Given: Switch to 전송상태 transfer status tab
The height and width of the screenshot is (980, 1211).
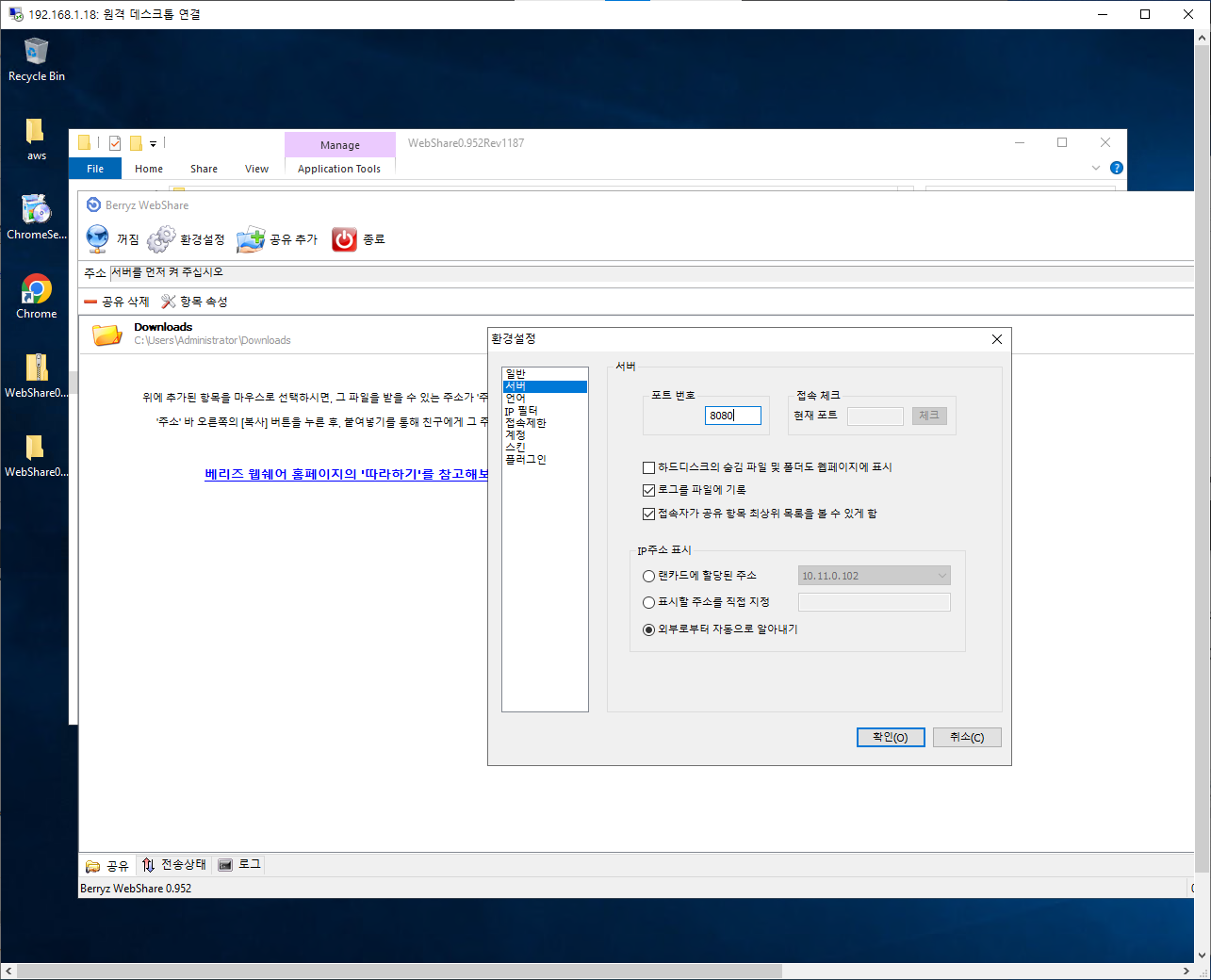Looking at the screenshot, I should coord(174,865).
